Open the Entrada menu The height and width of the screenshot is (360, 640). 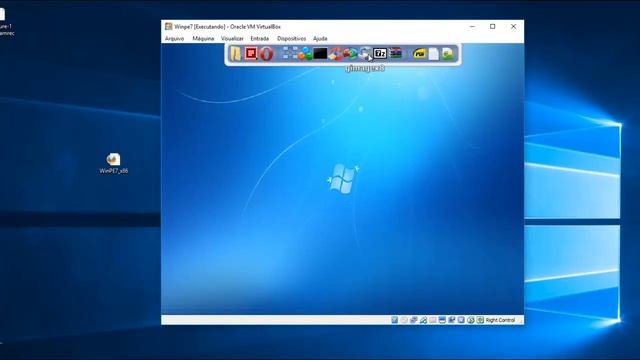click(260, 38)
